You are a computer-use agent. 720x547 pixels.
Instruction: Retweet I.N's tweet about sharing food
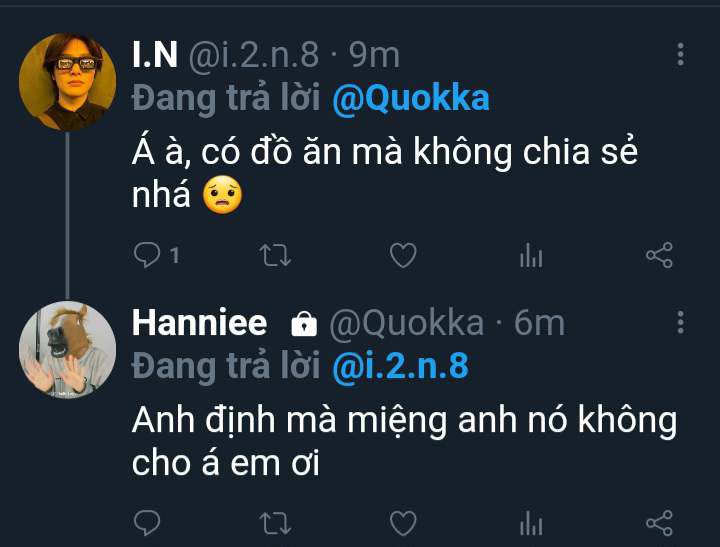275,257
